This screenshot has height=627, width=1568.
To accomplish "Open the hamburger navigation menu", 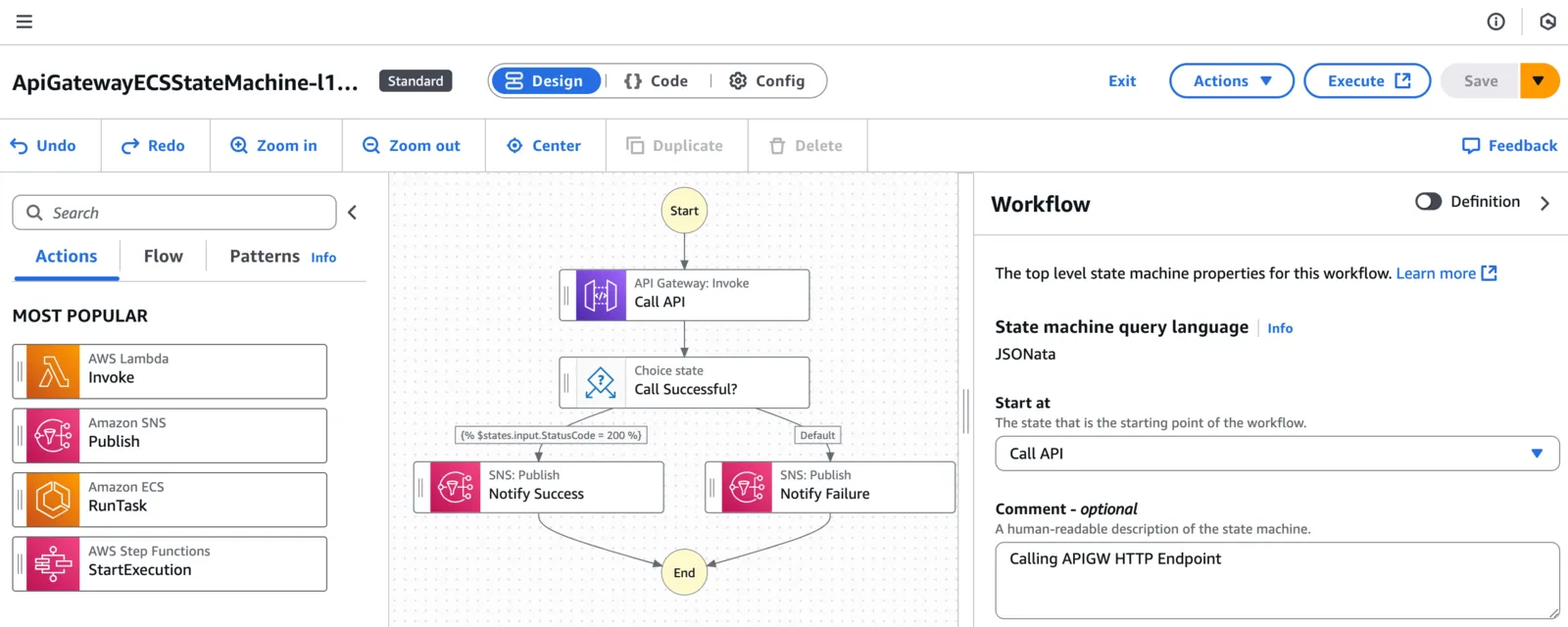I will [24, 22].
